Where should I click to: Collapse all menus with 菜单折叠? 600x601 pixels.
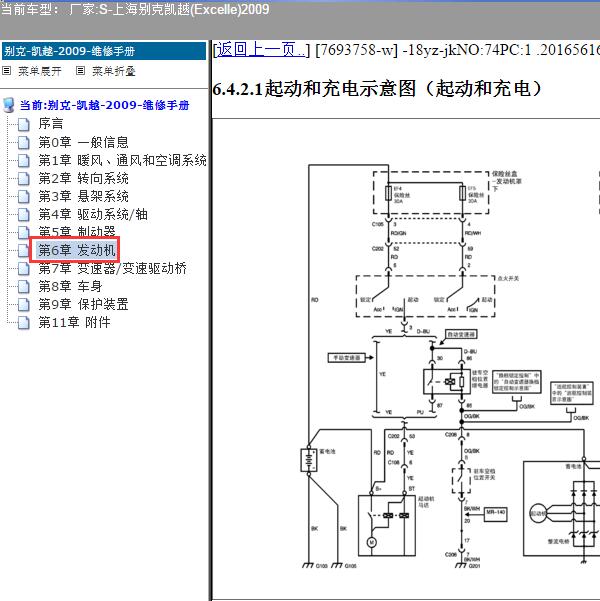[113, 71]
